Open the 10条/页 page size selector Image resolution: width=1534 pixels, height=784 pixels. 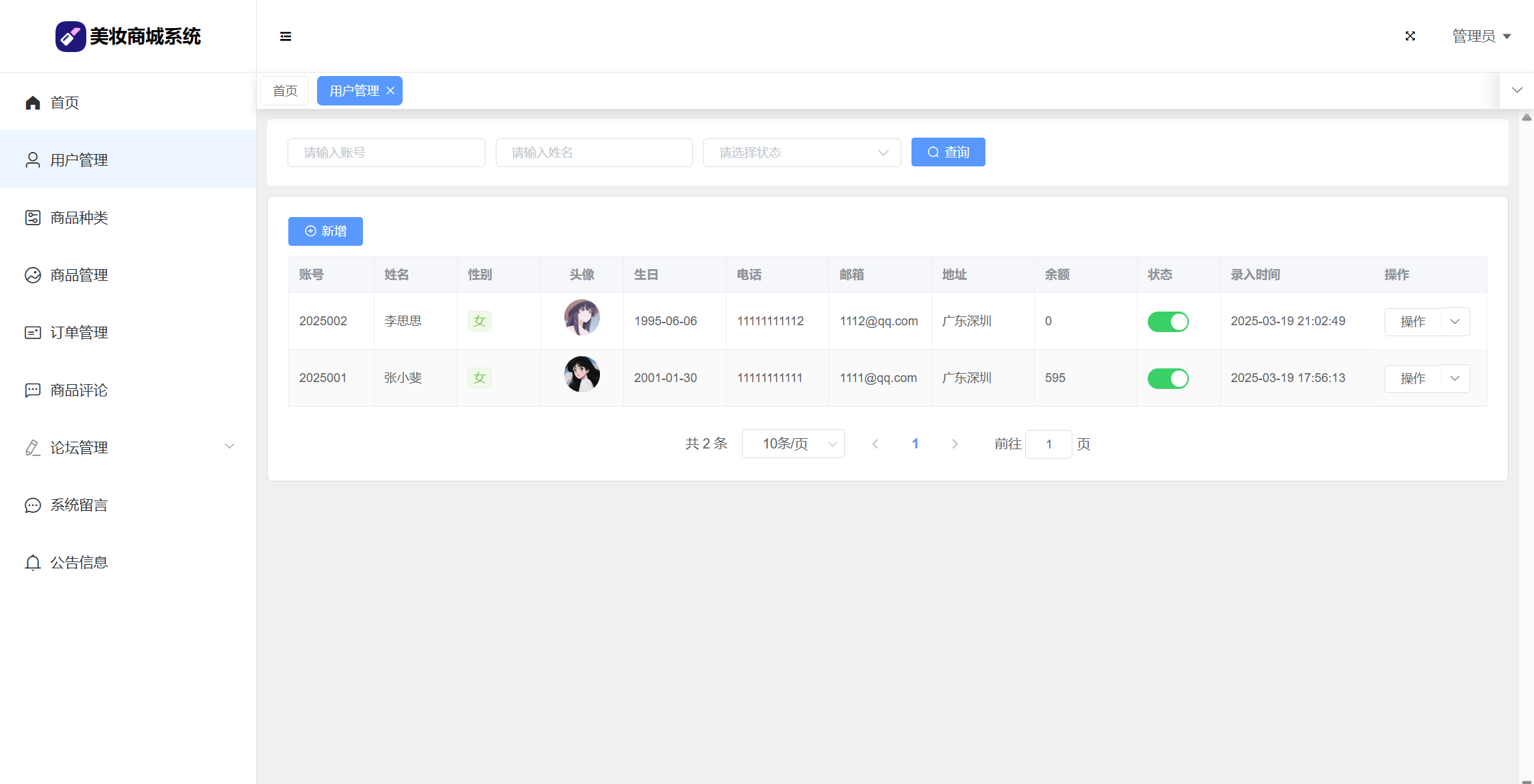(793, 444)
